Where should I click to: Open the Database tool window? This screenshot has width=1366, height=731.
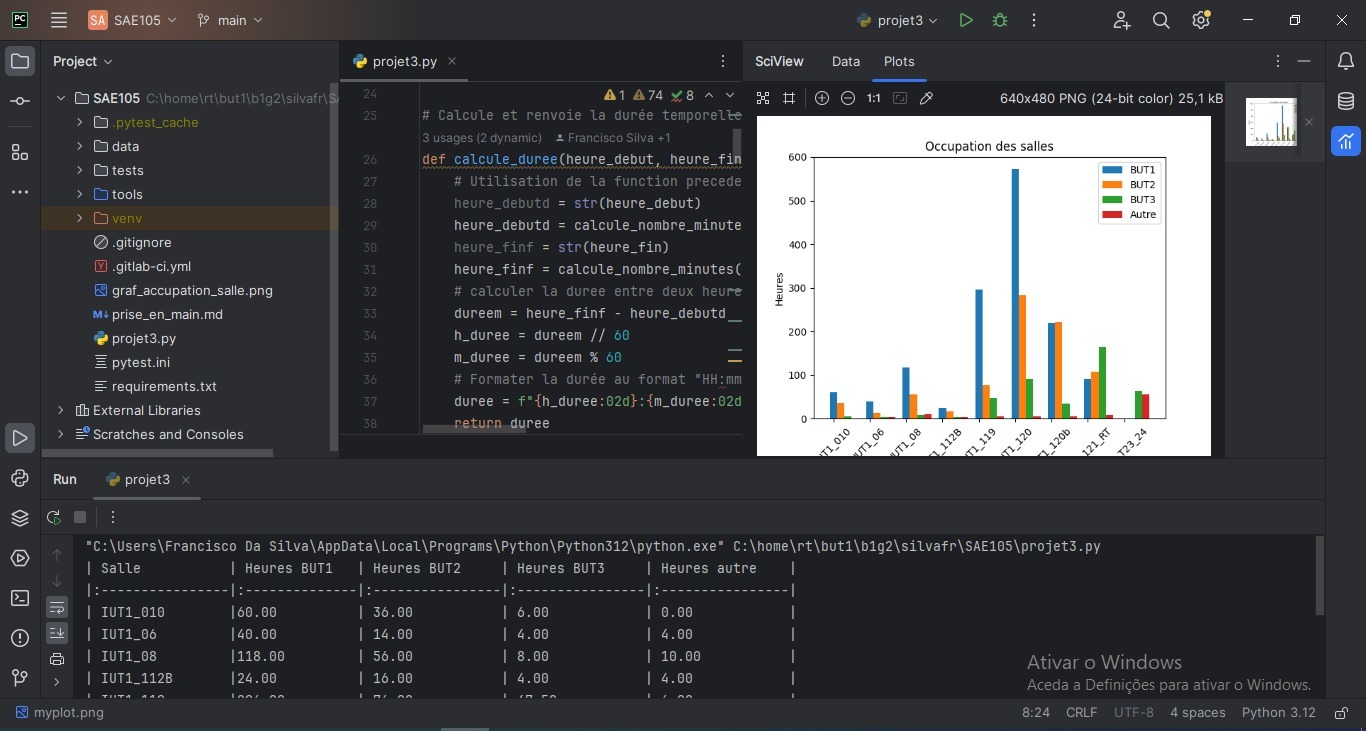(x=1346, y=102)
